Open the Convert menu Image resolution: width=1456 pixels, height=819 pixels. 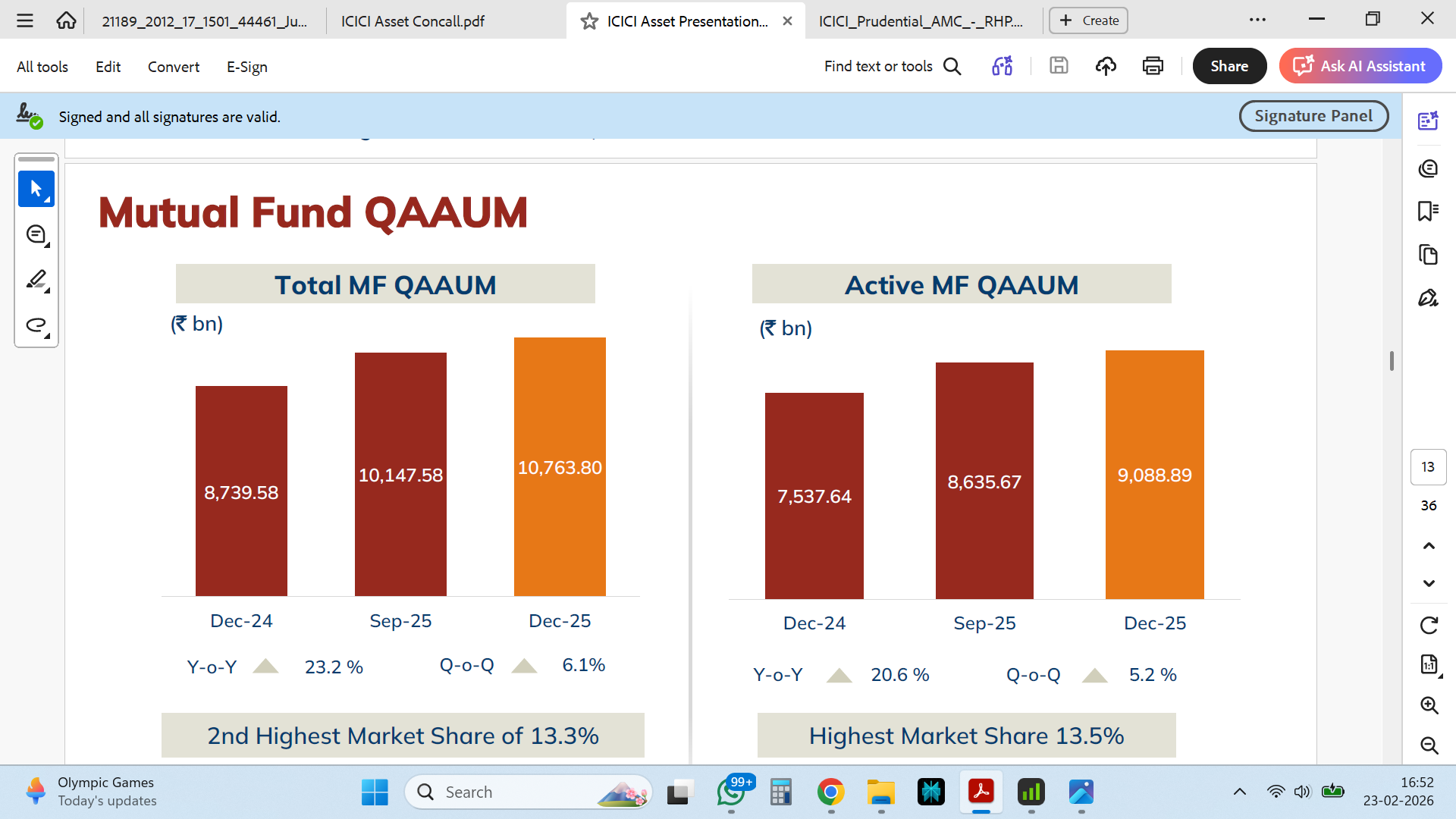[x=173, y=67]
